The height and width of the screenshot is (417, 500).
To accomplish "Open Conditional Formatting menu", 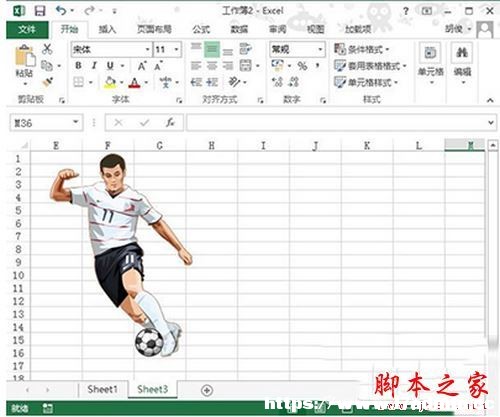I will coord(362,49).
